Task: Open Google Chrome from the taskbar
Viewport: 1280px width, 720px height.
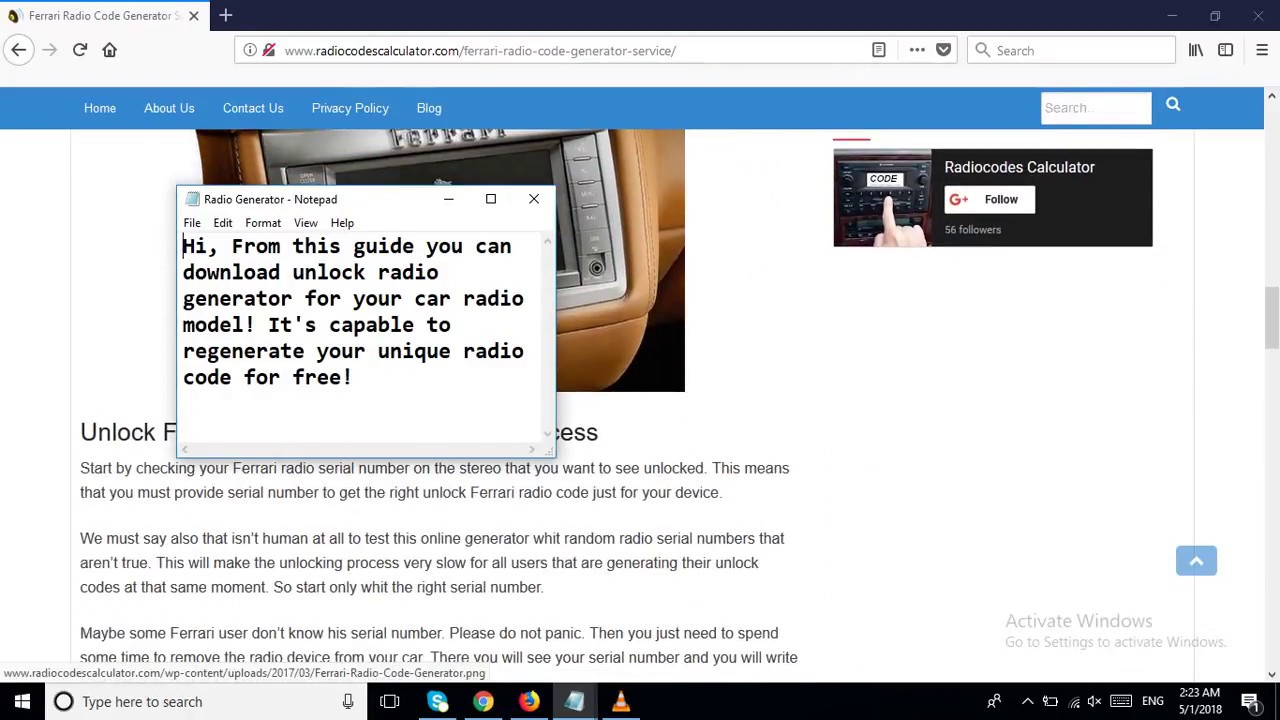Action: [483, 702]
